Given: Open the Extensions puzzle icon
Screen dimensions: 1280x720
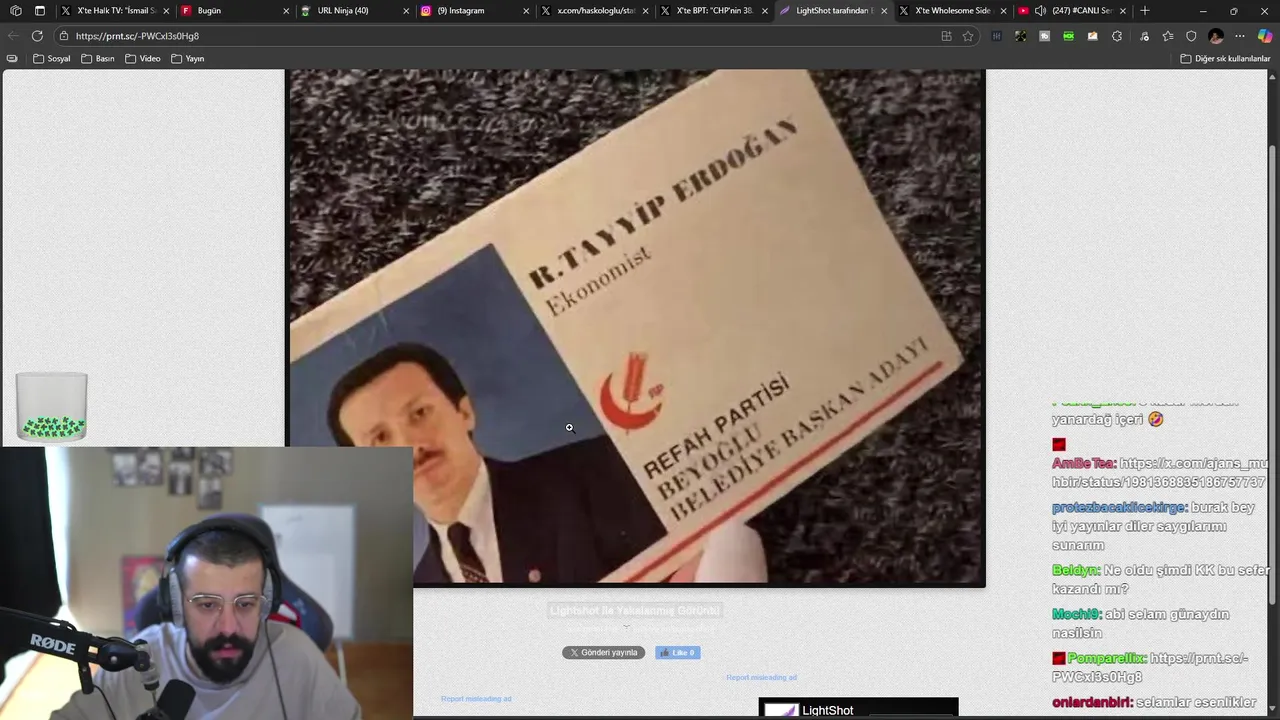Looking at the screenshot, I should pyautogui.click(x=1117, y=36).
